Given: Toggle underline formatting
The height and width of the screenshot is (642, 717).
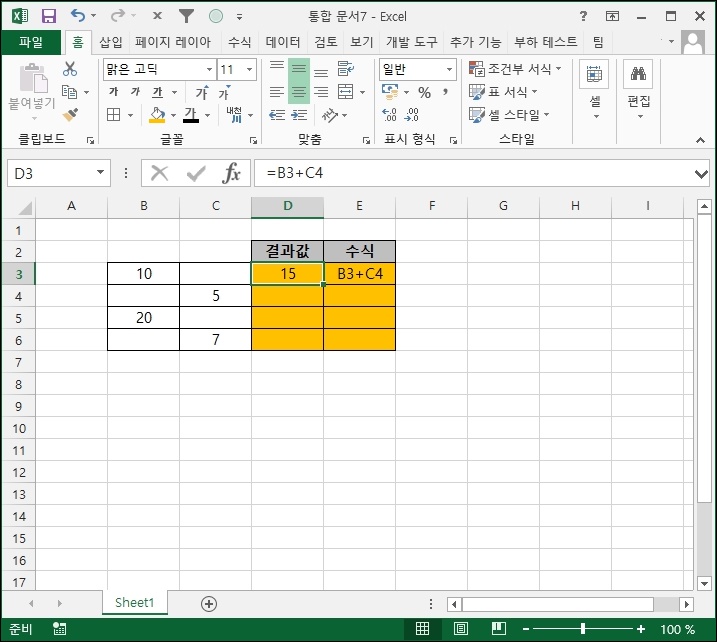Looking at the screenshot, I should click(x=157, y=92).
